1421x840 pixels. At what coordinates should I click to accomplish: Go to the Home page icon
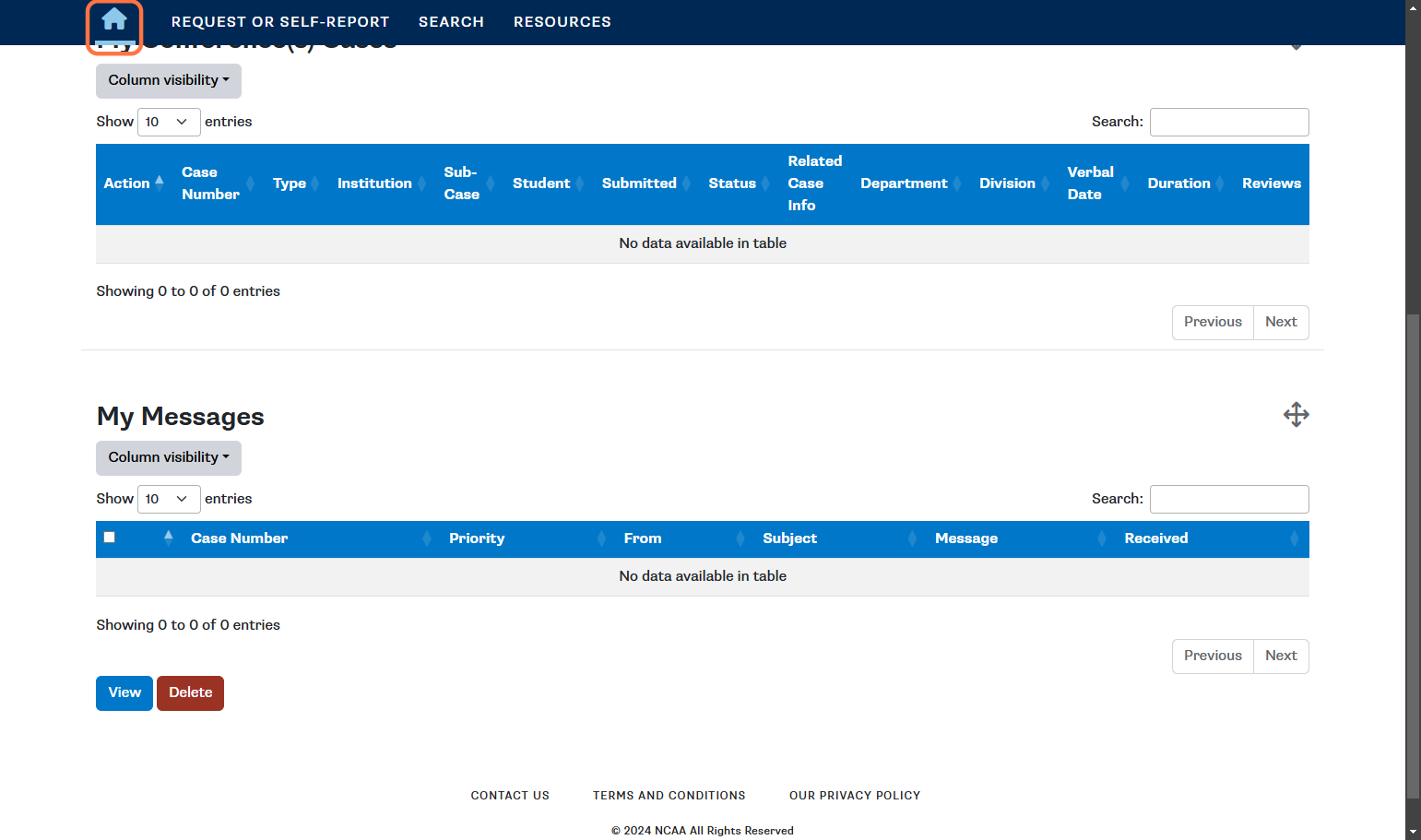point(114,20)
